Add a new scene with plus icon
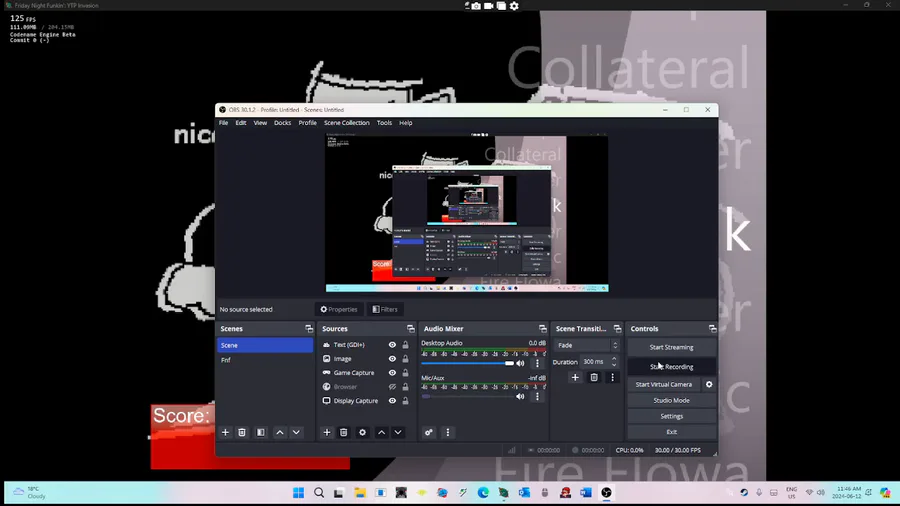 pyautogui.click(x=225, y=433)
